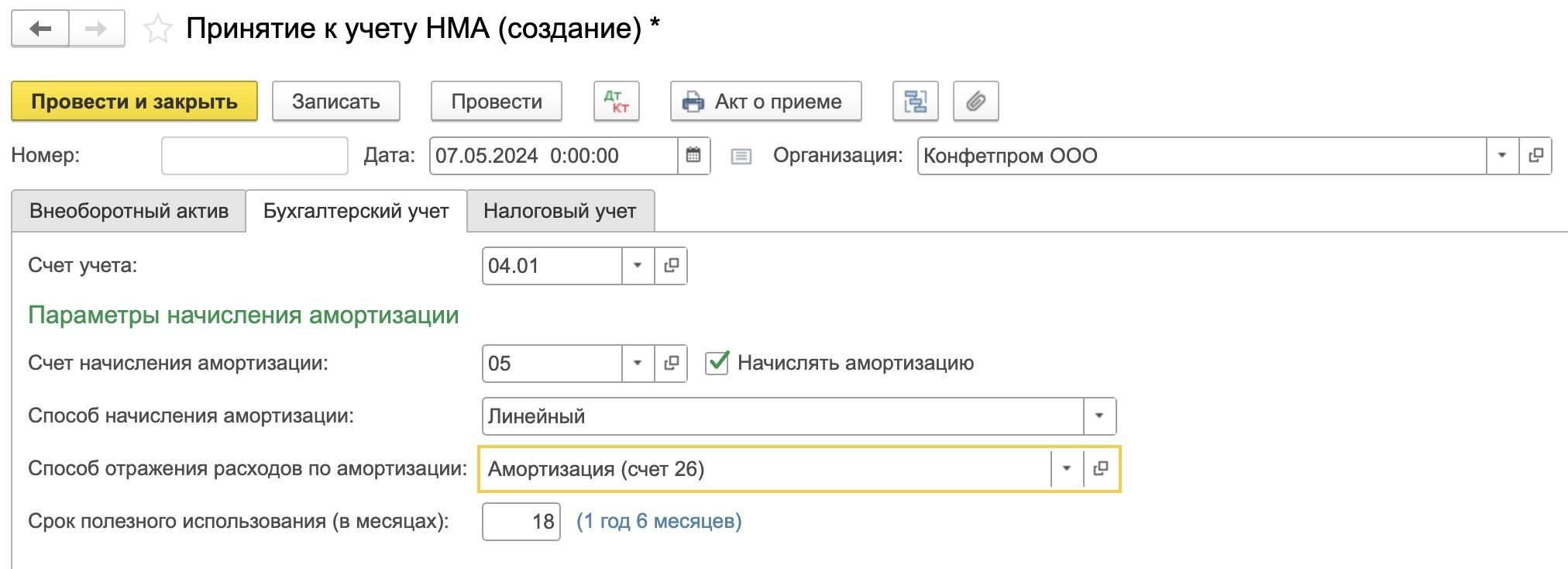Click the Номер input field
The image size is (1568, 569).
255,156
